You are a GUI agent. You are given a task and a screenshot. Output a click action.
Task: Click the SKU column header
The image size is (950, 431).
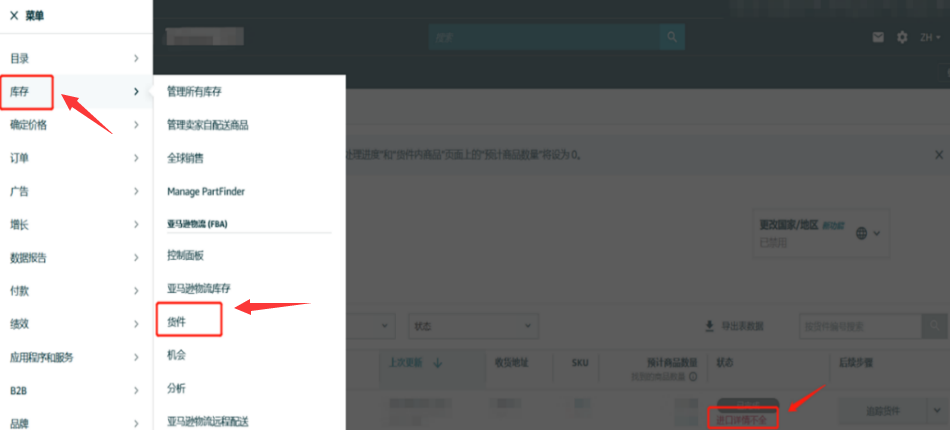click(x=580, y=363)
